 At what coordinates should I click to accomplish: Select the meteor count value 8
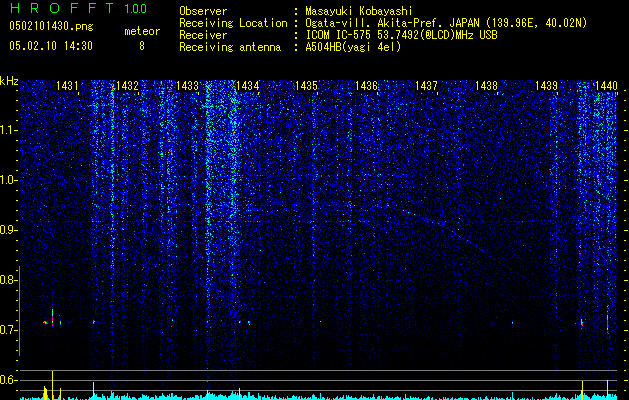pyautogui.click(x=142, y=46)
